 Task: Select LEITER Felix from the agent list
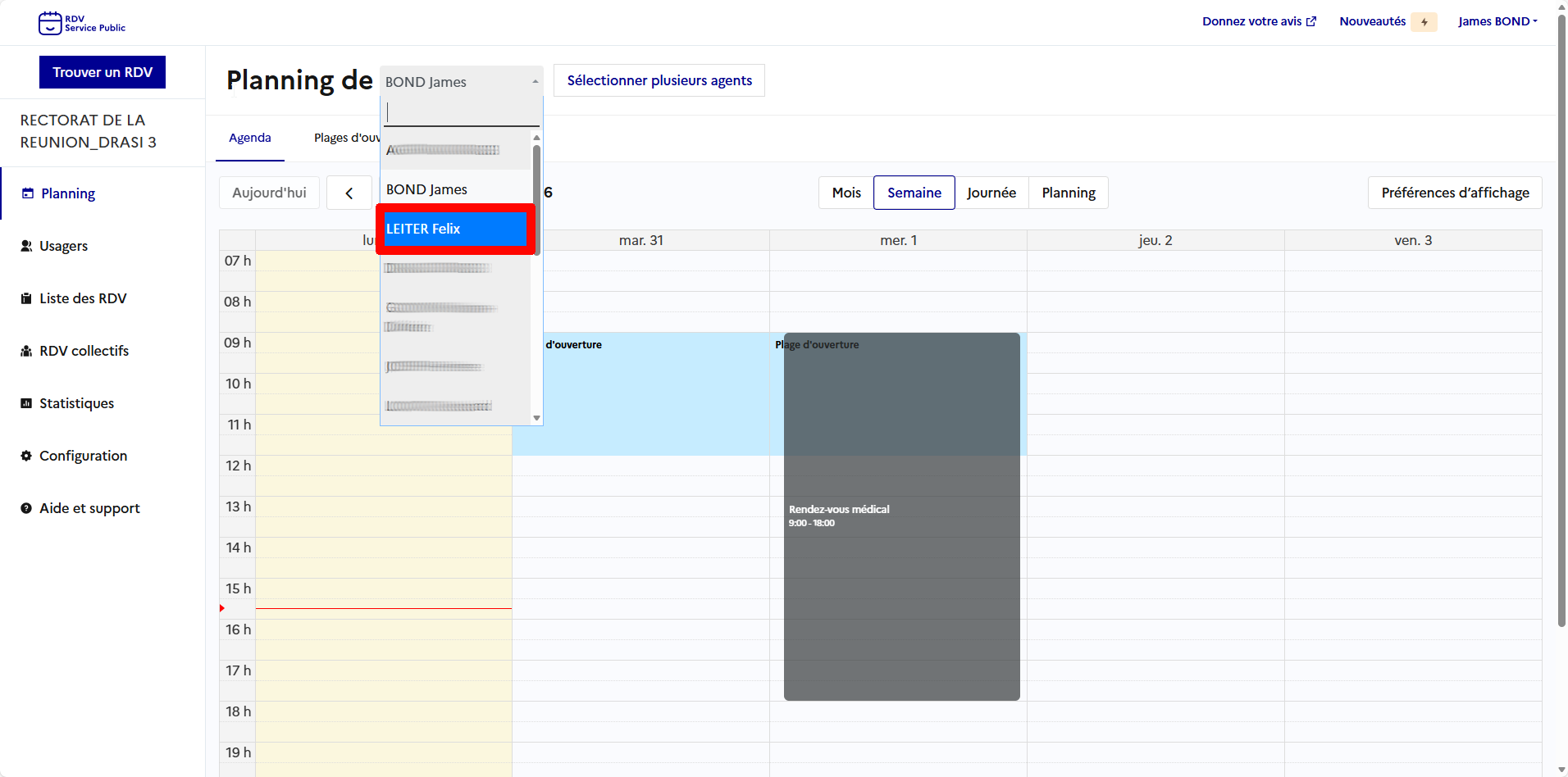[x=455, y=229]
